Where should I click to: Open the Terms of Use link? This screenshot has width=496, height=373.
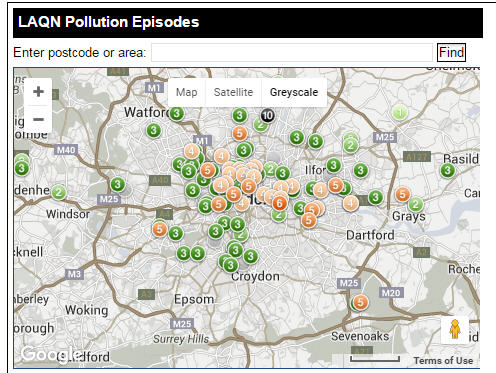443,360
